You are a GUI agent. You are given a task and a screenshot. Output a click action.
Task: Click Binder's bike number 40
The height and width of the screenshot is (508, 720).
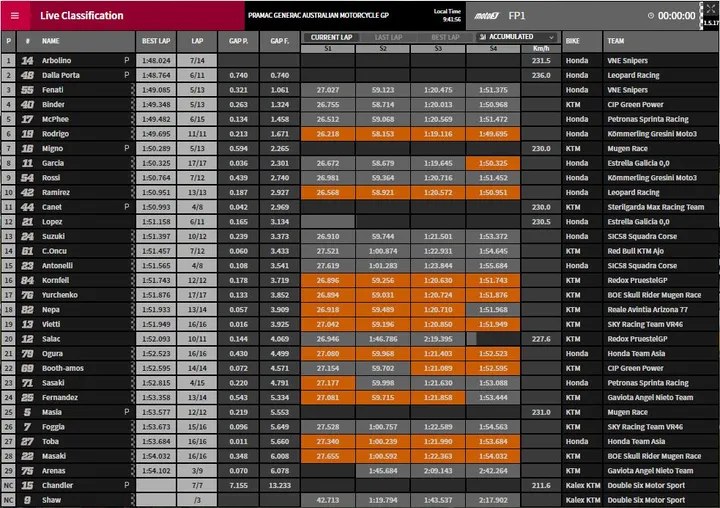tap(28, 104)
